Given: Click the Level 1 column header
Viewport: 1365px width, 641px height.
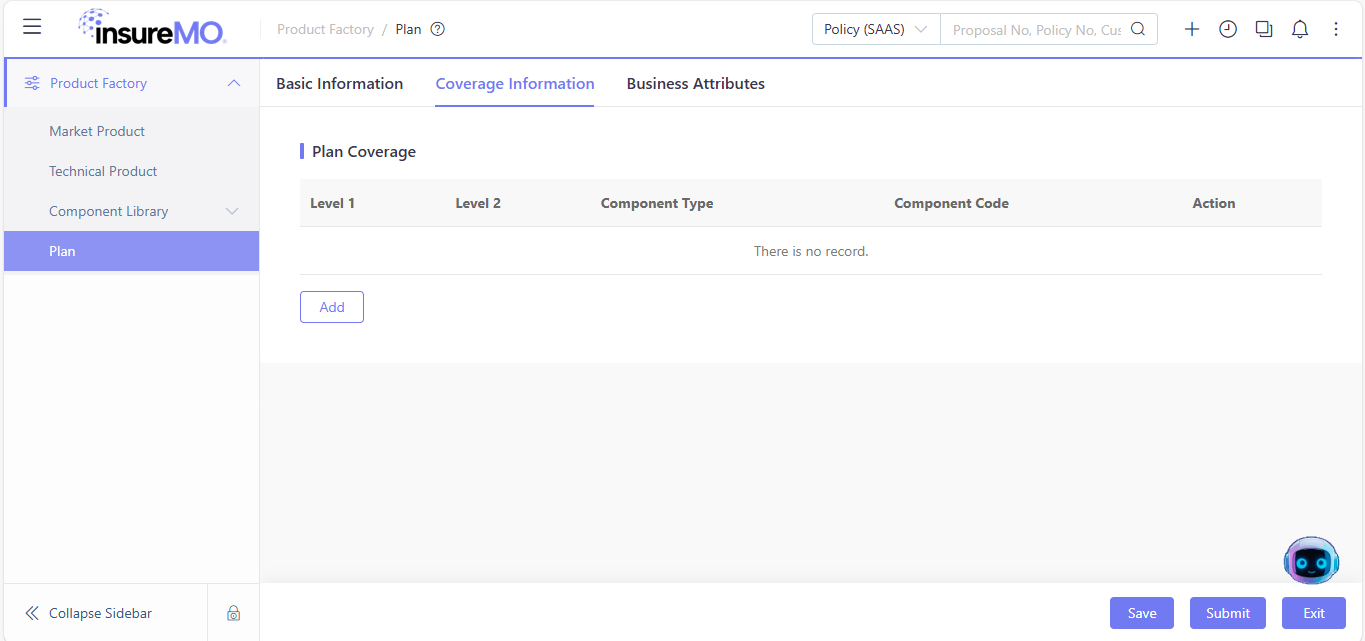Looking at the screenshot, I should (333, 203).
